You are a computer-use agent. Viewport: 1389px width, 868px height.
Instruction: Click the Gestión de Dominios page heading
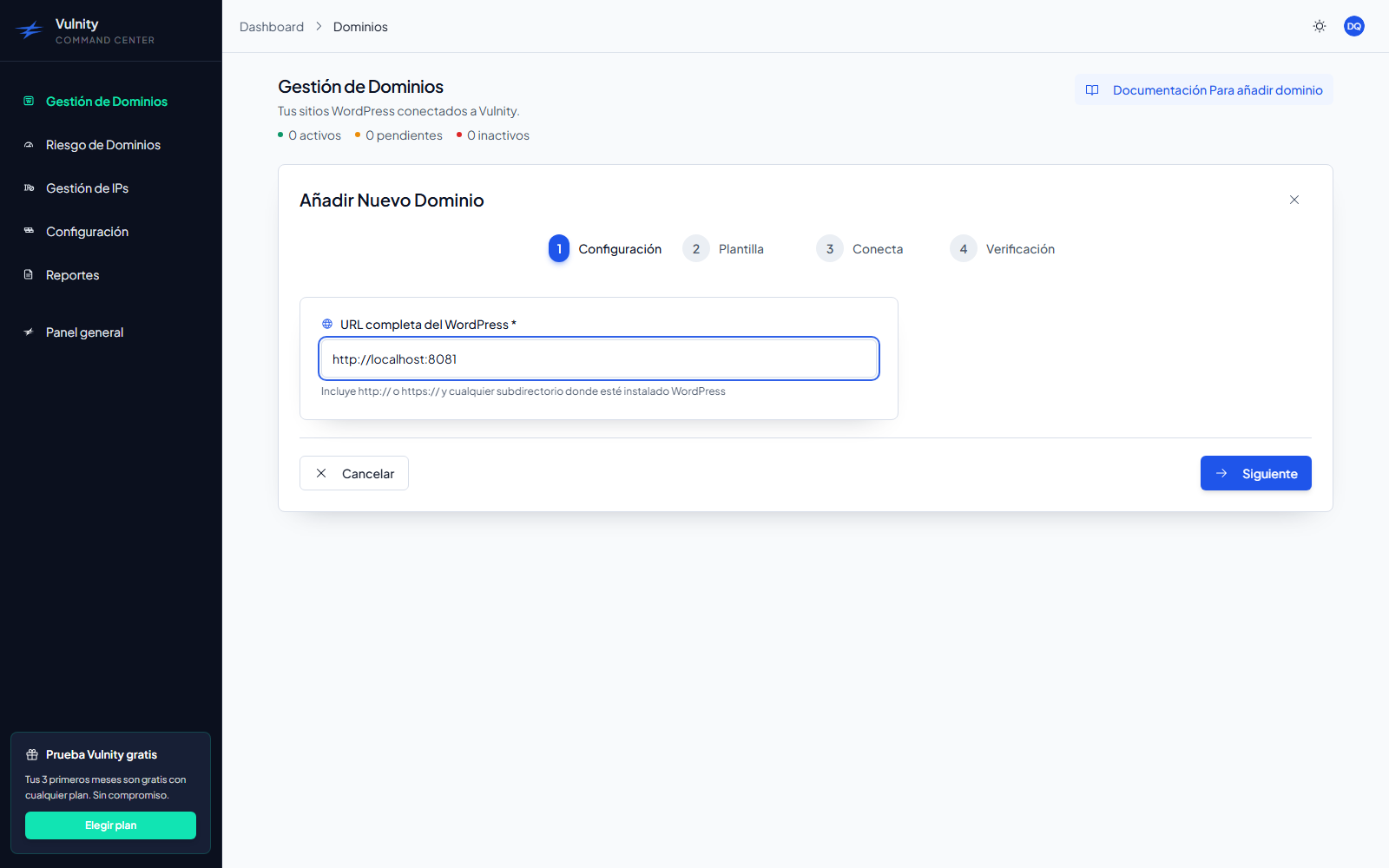[x=360, y=87]
